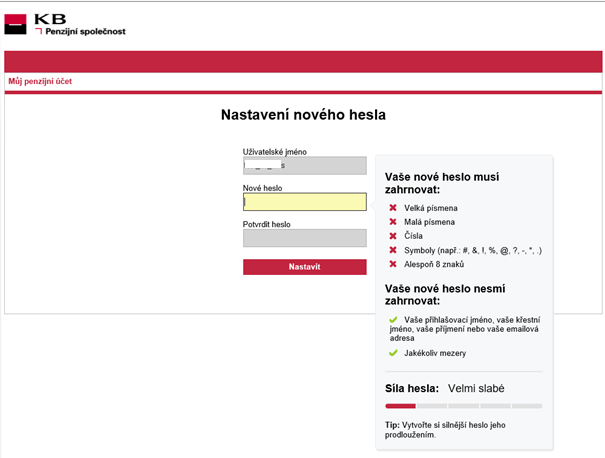Click the last grey strength bar segment
Image resolution: width=605 pixels, height=458 pixels.
[x=526, y=406]
